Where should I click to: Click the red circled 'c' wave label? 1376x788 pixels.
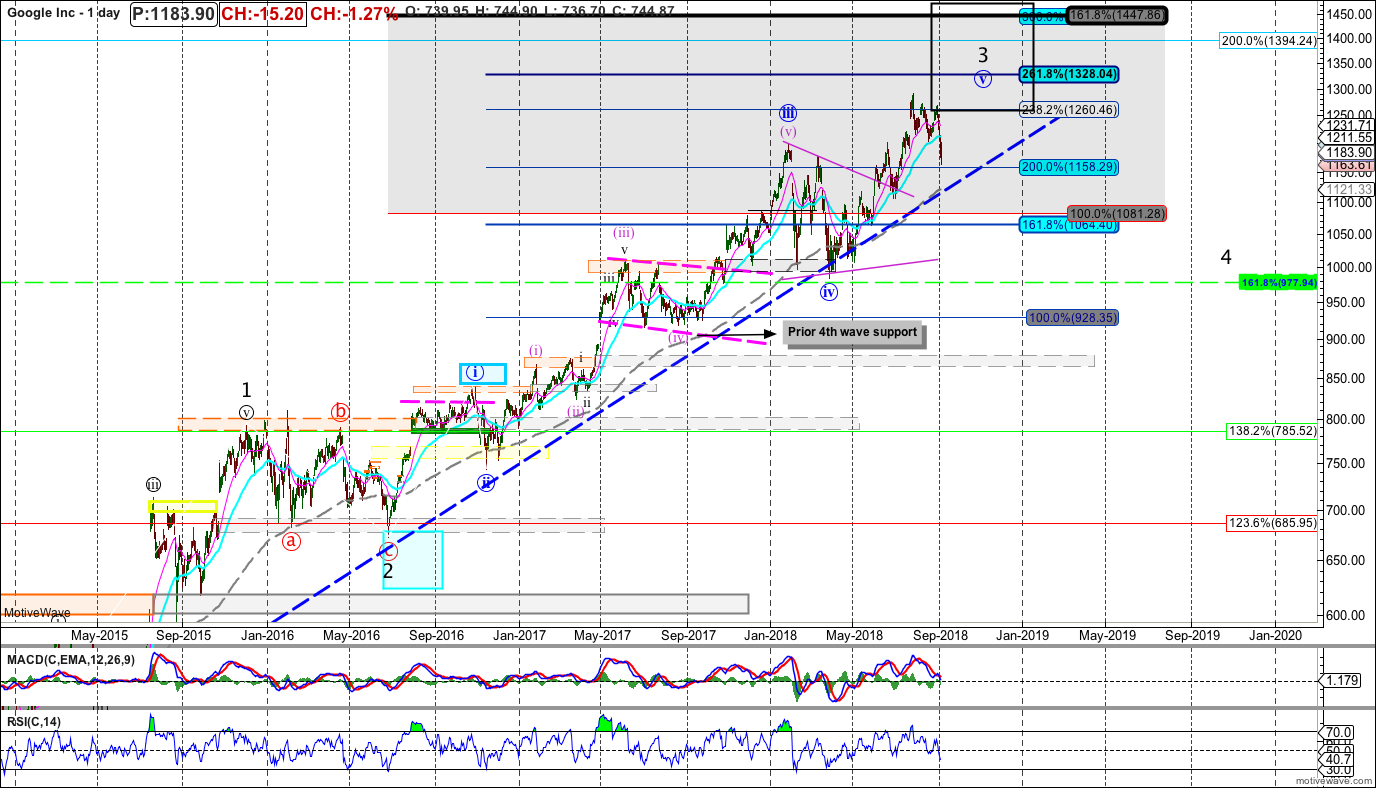coord(389,550)
